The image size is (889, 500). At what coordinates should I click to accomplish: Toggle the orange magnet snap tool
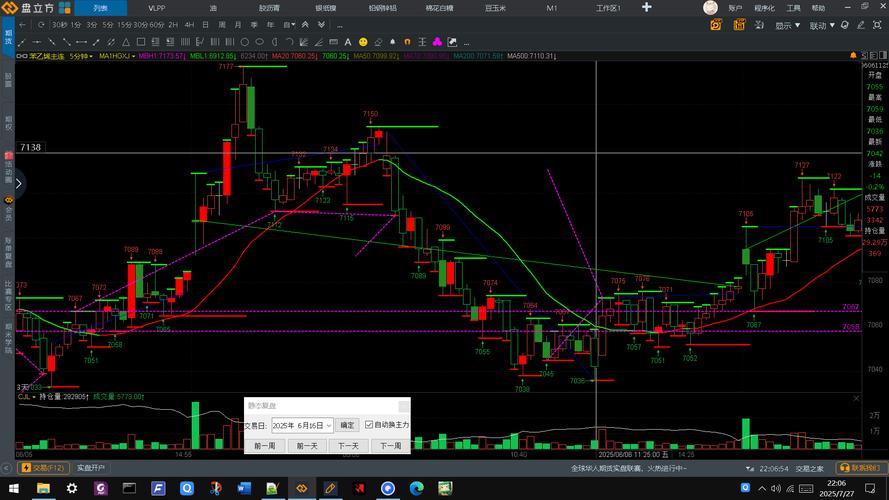[407, 42]
